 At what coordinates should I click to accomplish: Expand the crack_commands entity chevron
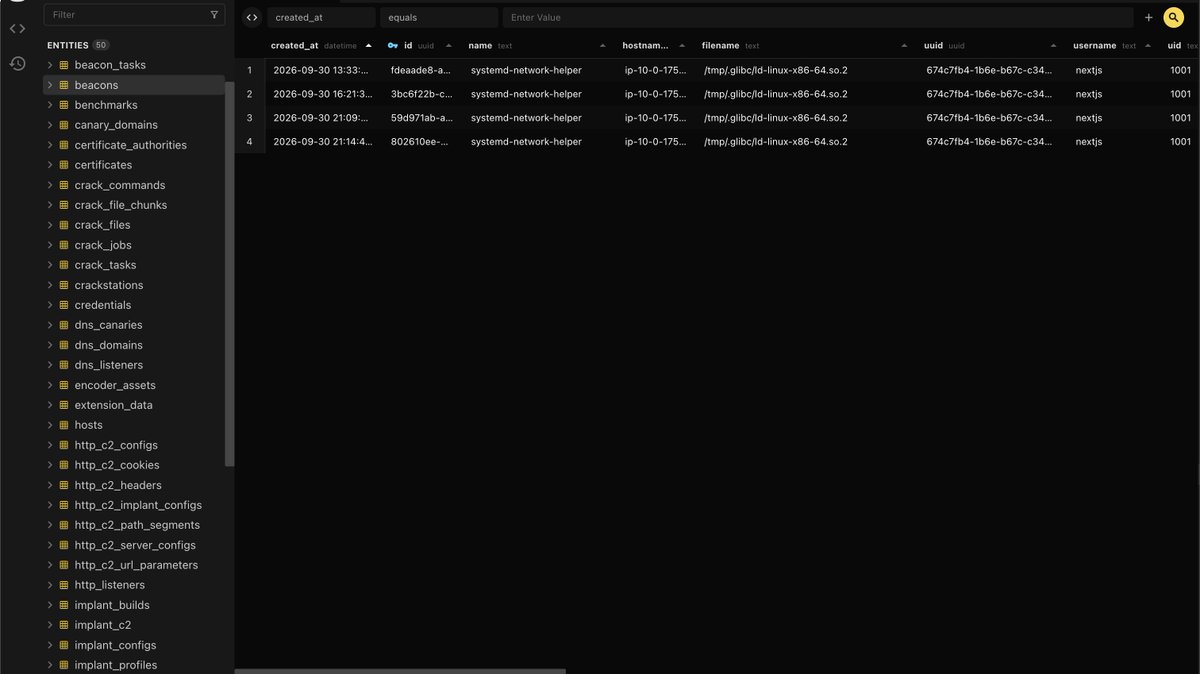(50, 185)
